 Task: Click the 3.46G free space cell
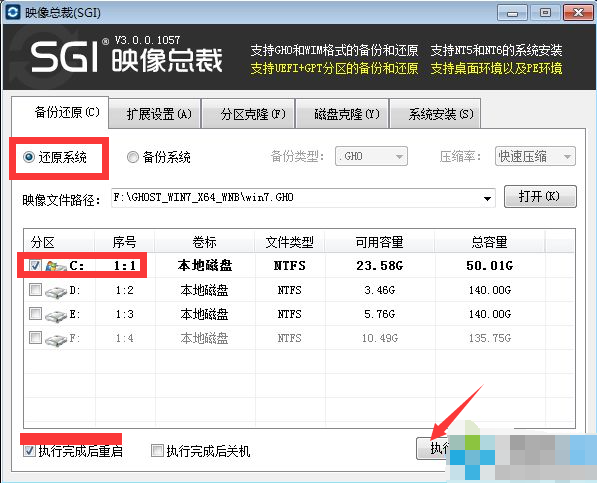380,290
